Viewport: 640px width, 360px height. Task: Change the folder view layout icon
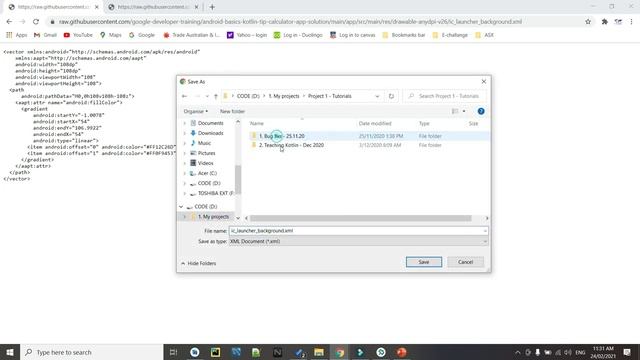point(455,111)
